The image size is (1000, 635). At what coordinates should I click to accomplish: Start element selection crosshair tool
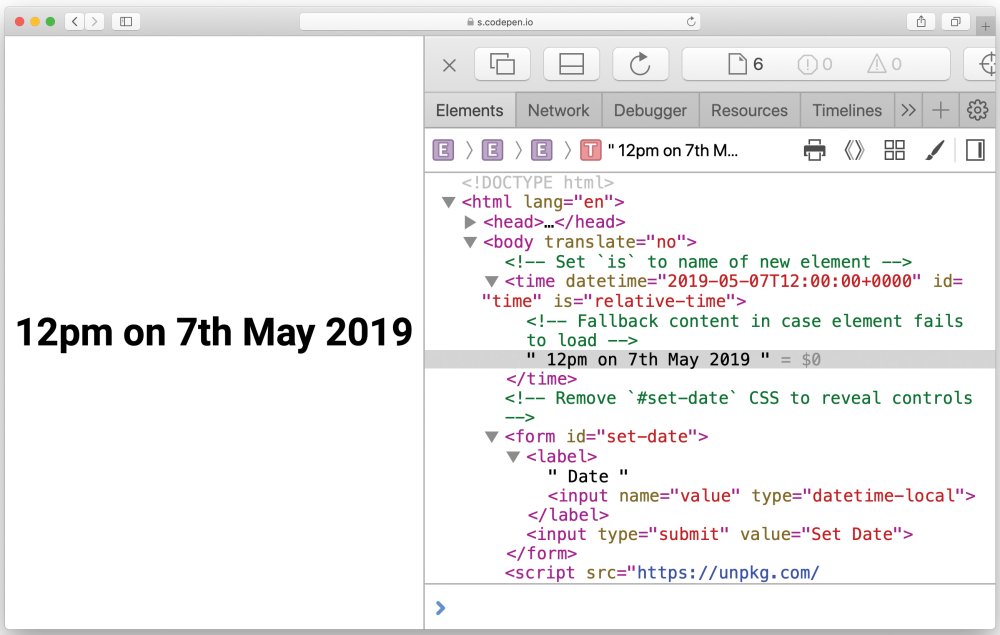point(986,64)
